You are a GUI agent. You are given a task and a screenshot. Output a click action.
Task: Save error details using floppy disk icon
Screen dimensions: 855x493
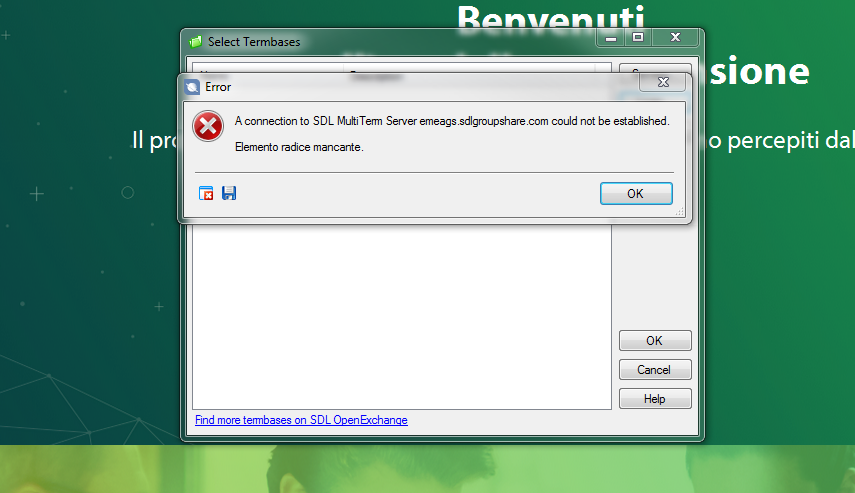coord(229,193)
